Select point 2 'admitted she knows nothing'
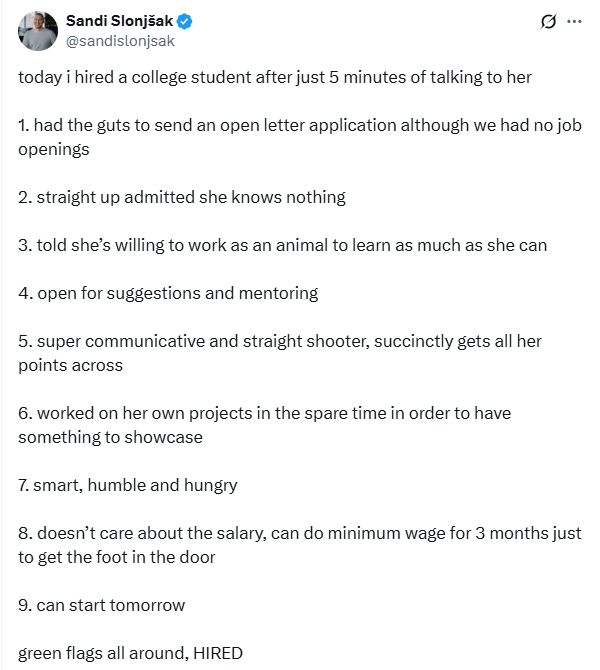This screenshot has width=600, height=670. click(182, 197)
